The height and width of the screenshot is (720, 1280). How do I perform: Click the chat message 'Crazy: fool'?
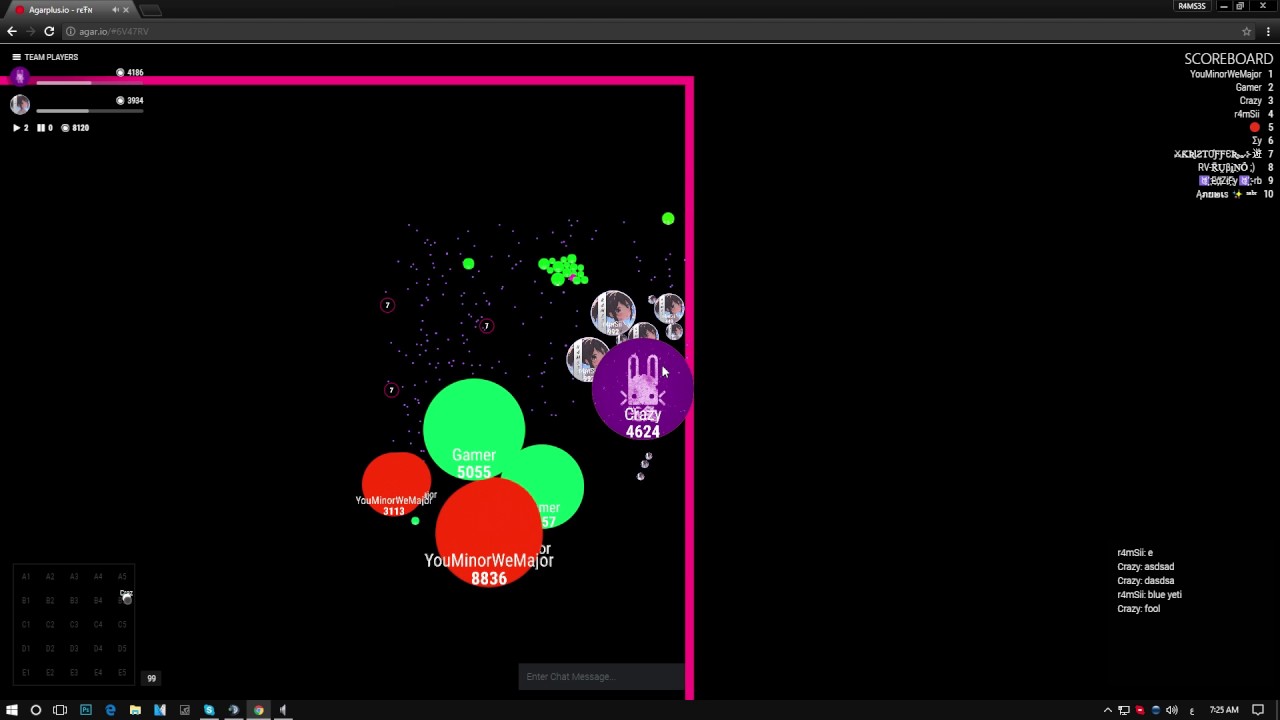pyautogui.click(x=1138, y=609)
